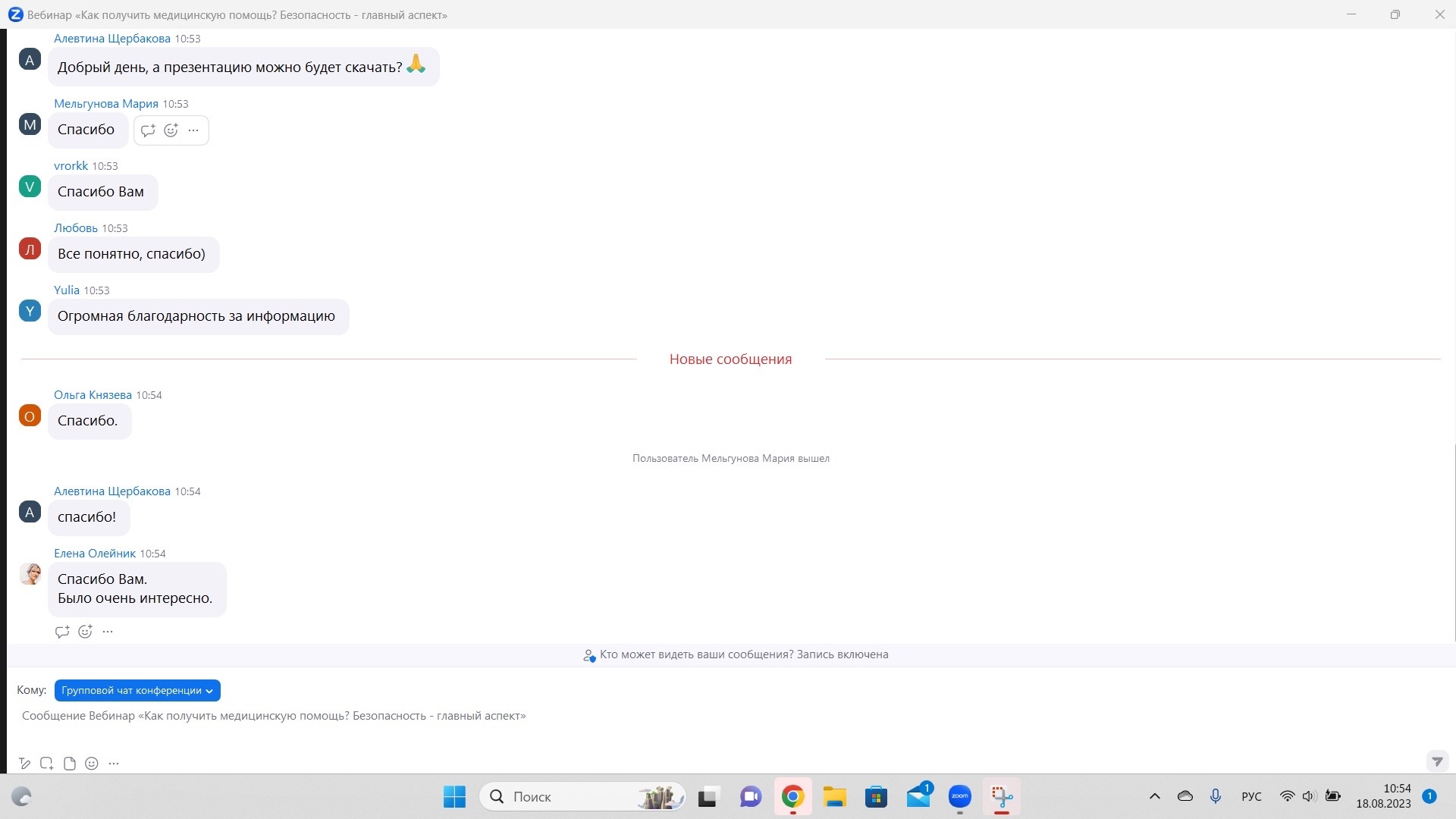Click message 'Огромная благодарность за информацию'

pyautogui.click(x=198, y=317)
